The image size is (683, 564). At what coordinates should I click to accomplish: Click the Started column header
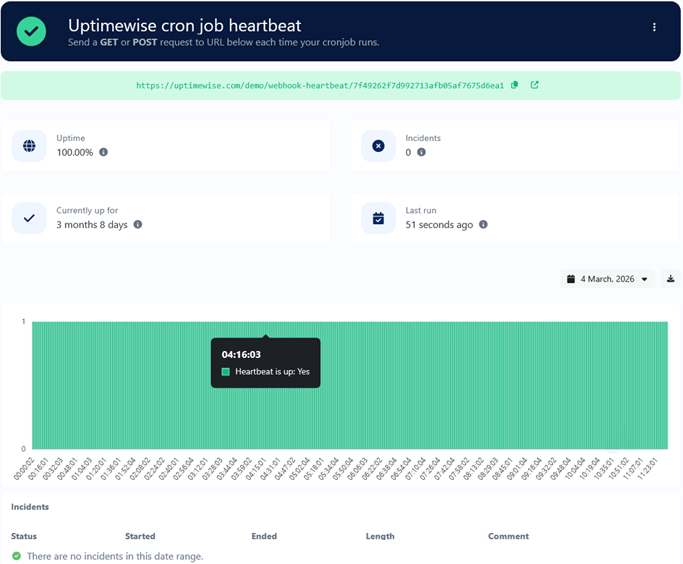140,536
